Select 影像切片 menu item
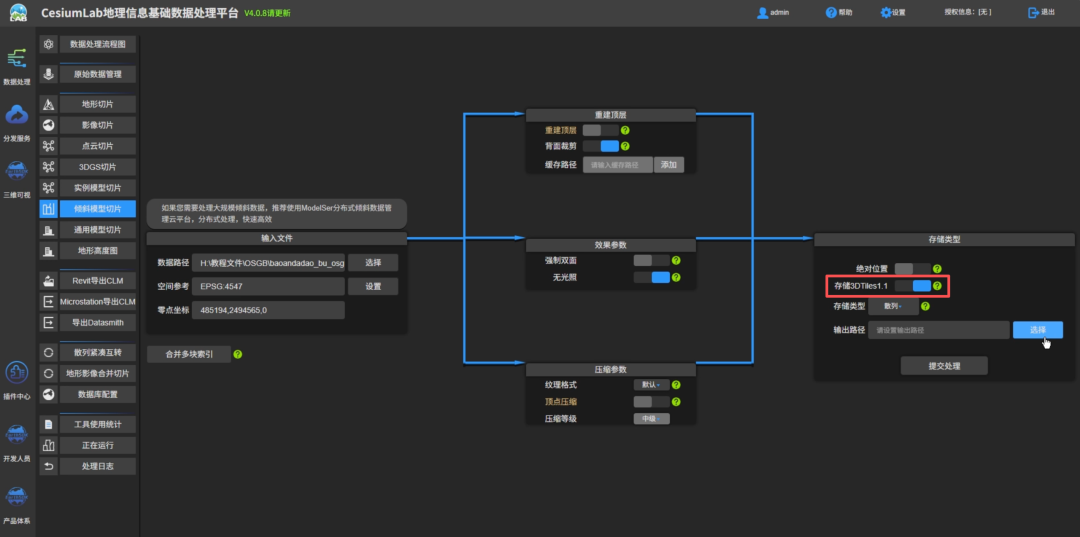This screenshot has width=1080, height=537. click(x=98, y=125)
